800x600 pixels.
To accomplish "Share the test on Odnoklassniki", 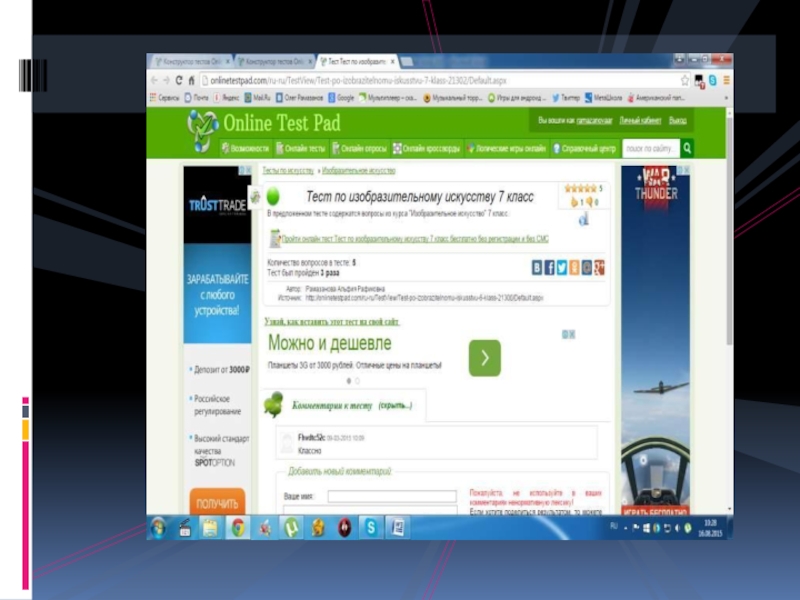I will point(574,267).
